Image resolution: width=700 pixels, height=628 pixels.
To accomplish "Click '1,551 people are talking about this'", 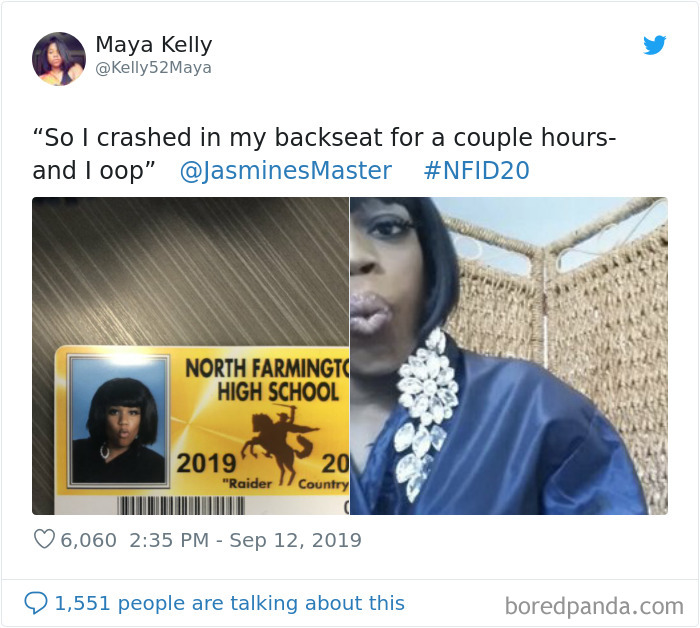I will click(x=229, y=603).
